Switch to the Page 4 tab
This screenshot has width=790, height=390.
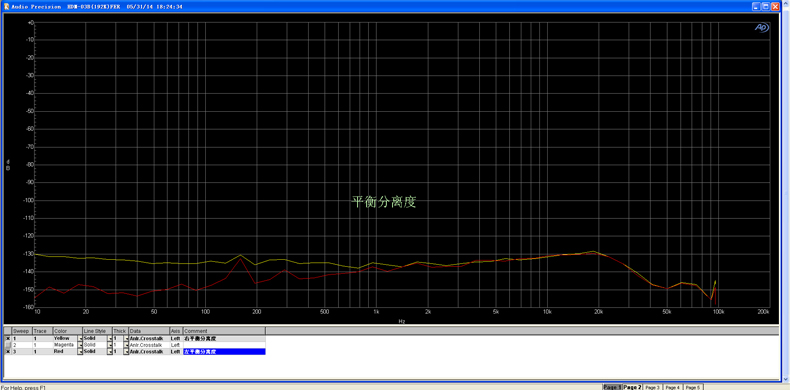point(672,387)
